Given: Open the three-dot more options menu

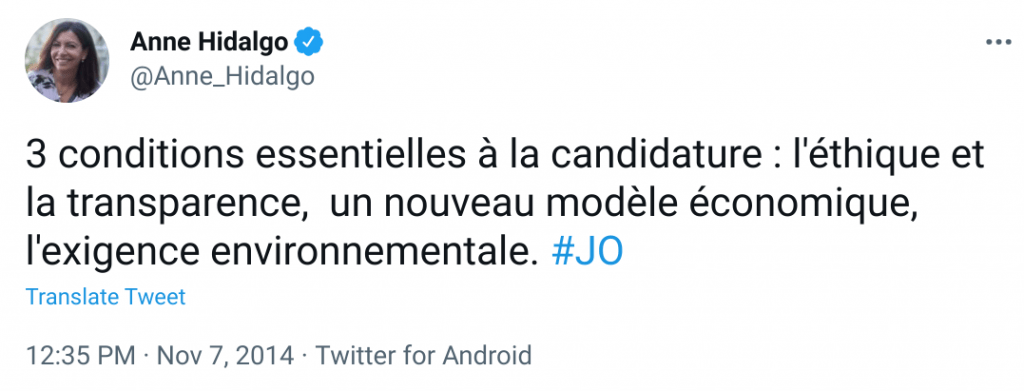Looking at the screenshot, I should coord(997,42).
